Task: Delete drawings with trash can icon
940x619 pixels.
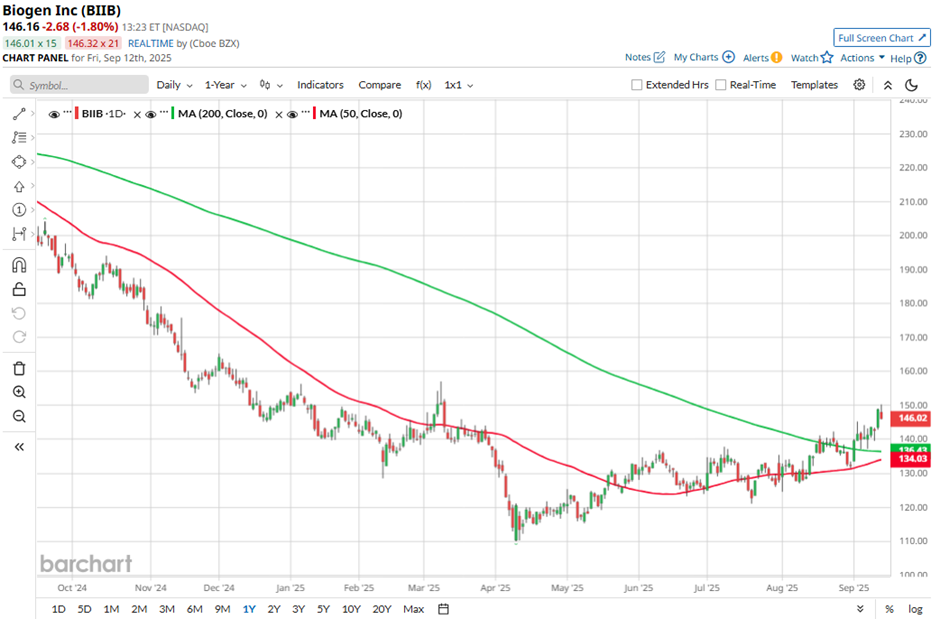Action: [x=19, y=369]
